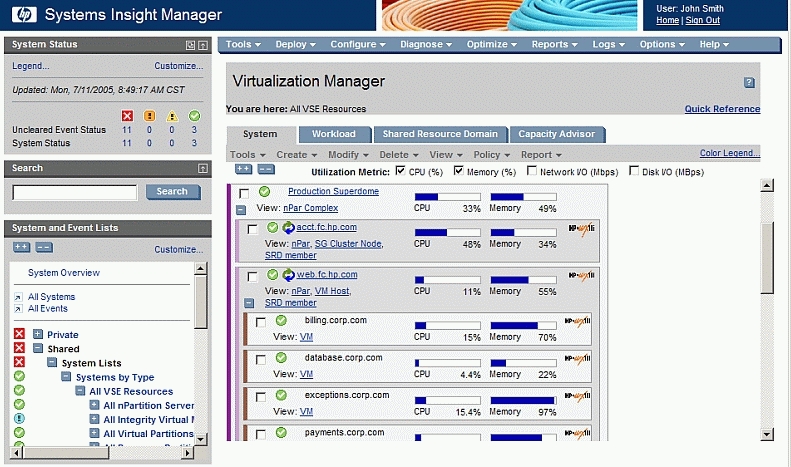Click the minor yellow warning status icon
The height and width of the screenshot is (467, 791).
(172, 116)
